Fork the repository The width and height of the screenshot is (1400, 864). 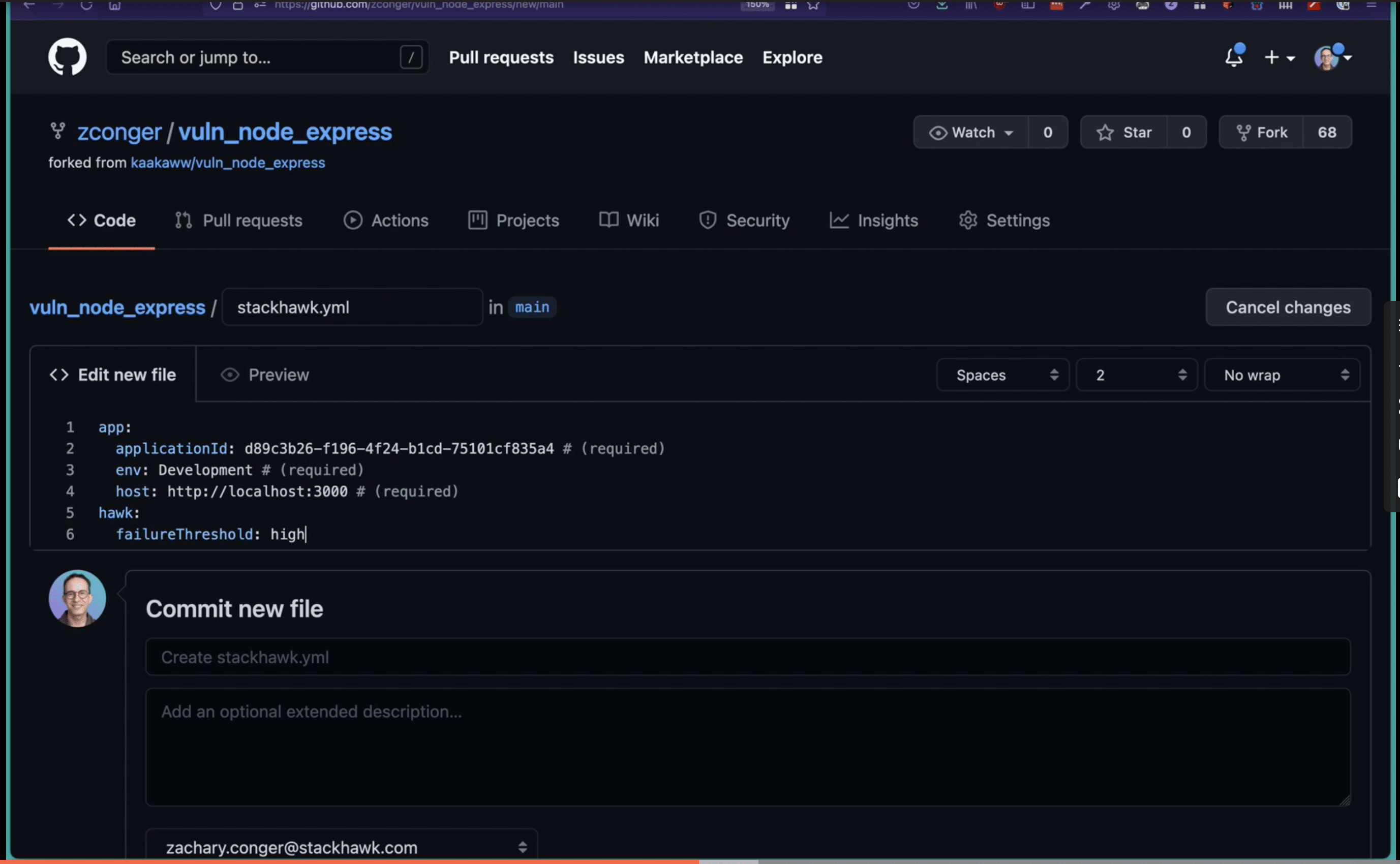(1261, 133)
